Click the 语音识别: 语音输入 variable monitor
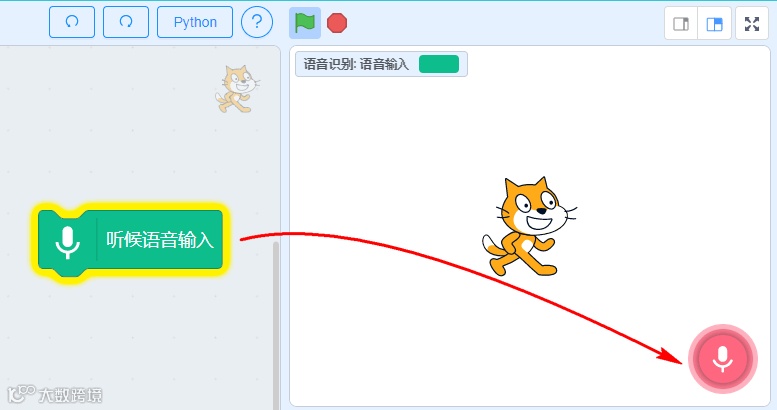The height and width of the screenshot is (410, 777). (381, 64)
